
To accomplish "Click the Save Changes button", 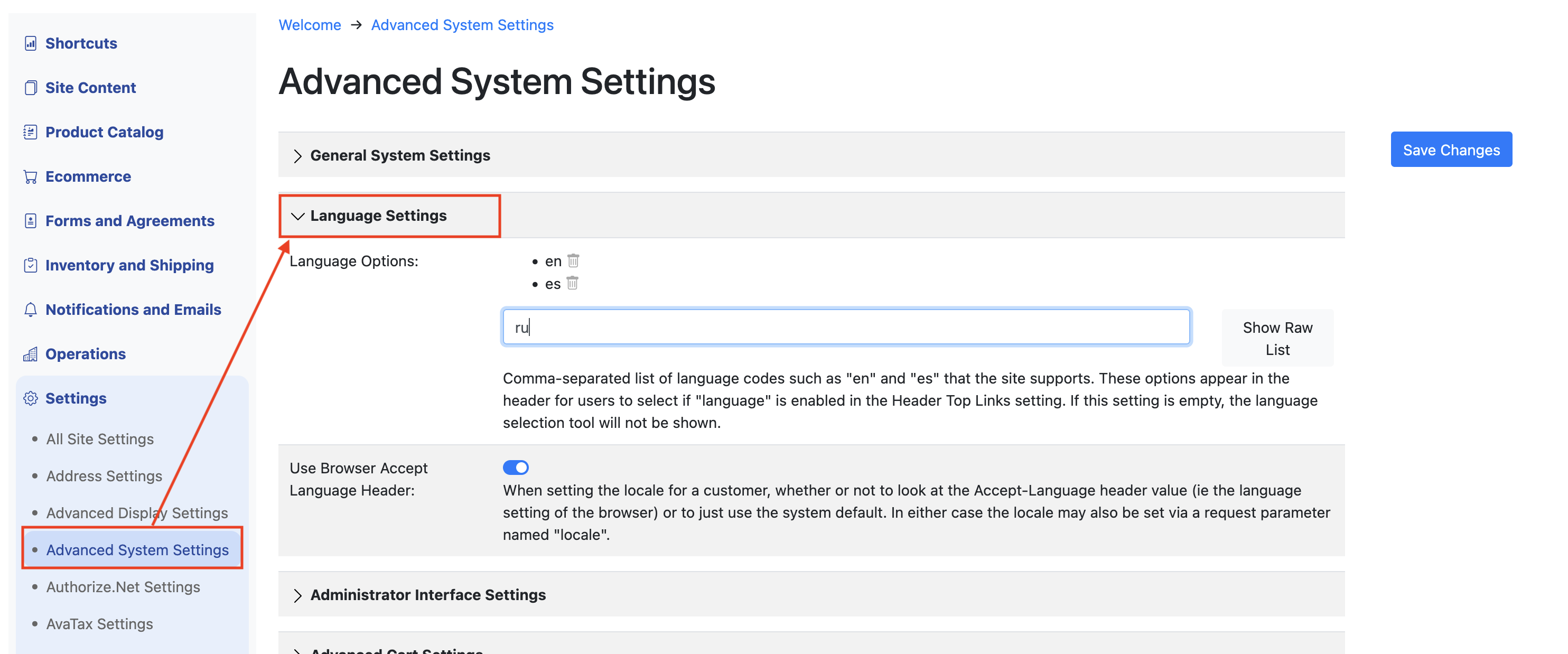I will point(1451,150).
